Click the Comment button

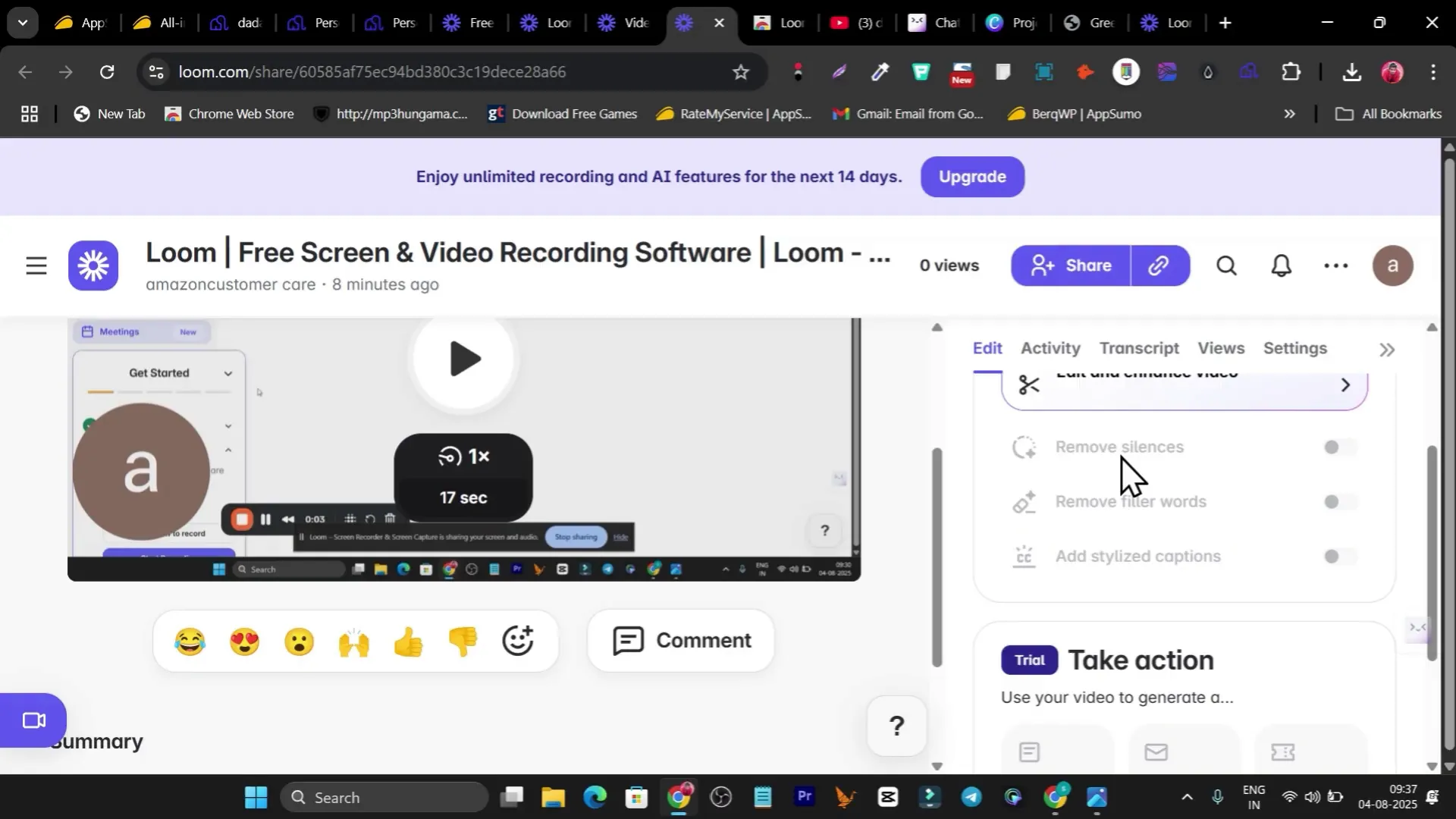(x=681, y=641)
